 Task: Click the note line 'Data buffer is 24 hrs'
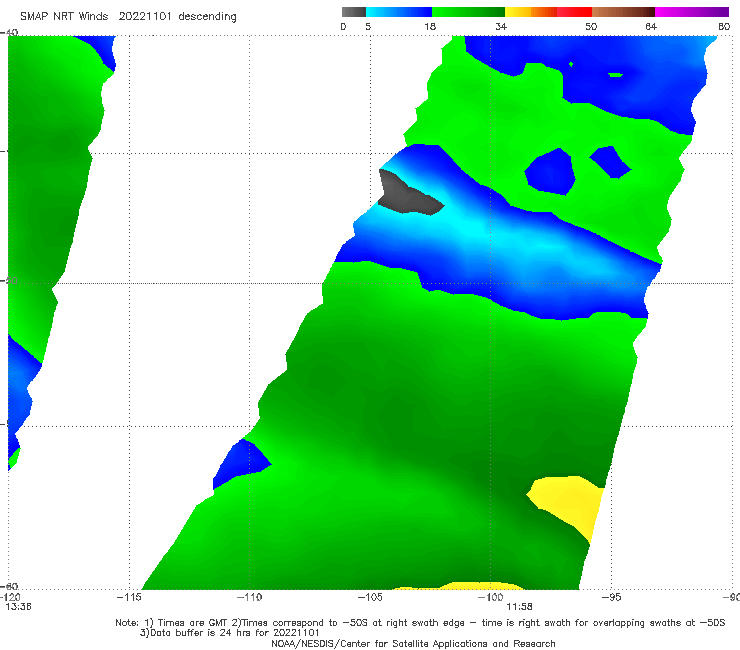tap(230, 633)
